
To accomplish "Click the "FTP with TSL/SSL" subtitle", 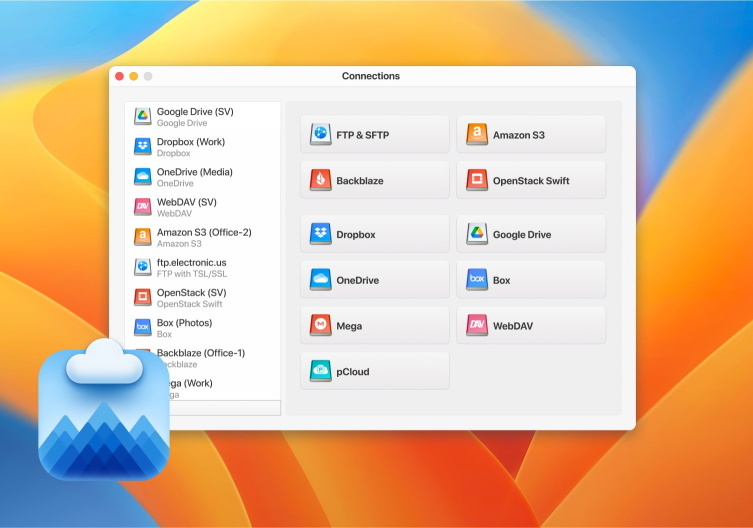I will 192,274.
